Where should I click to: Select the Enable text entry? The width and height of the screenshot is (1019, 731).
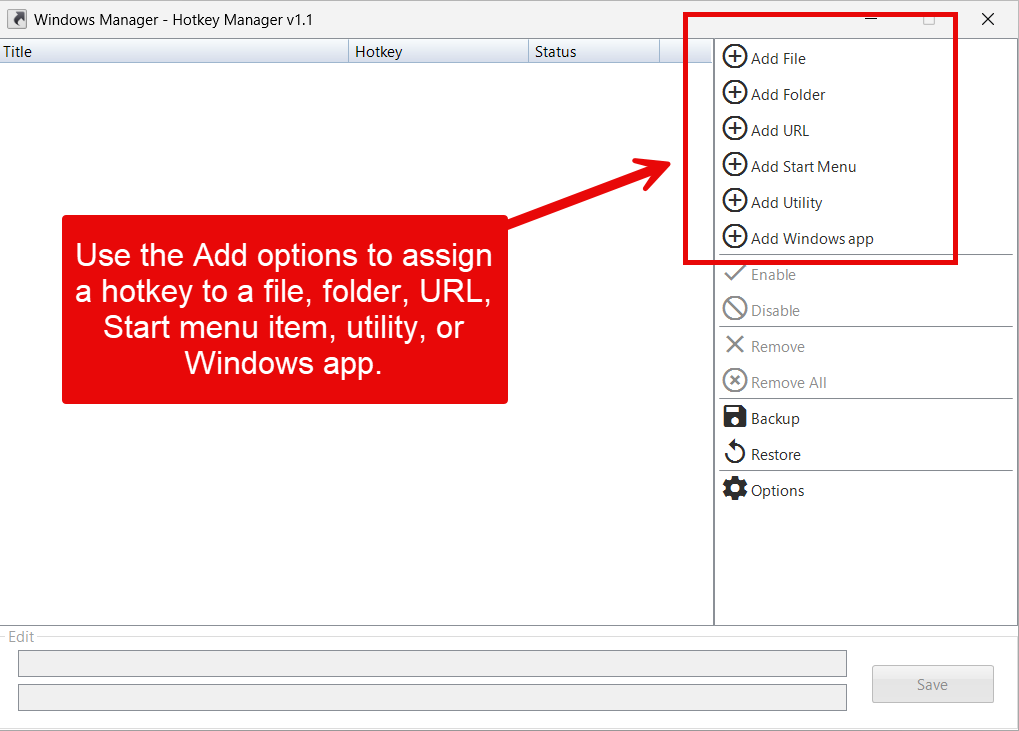tap(773, 275)
